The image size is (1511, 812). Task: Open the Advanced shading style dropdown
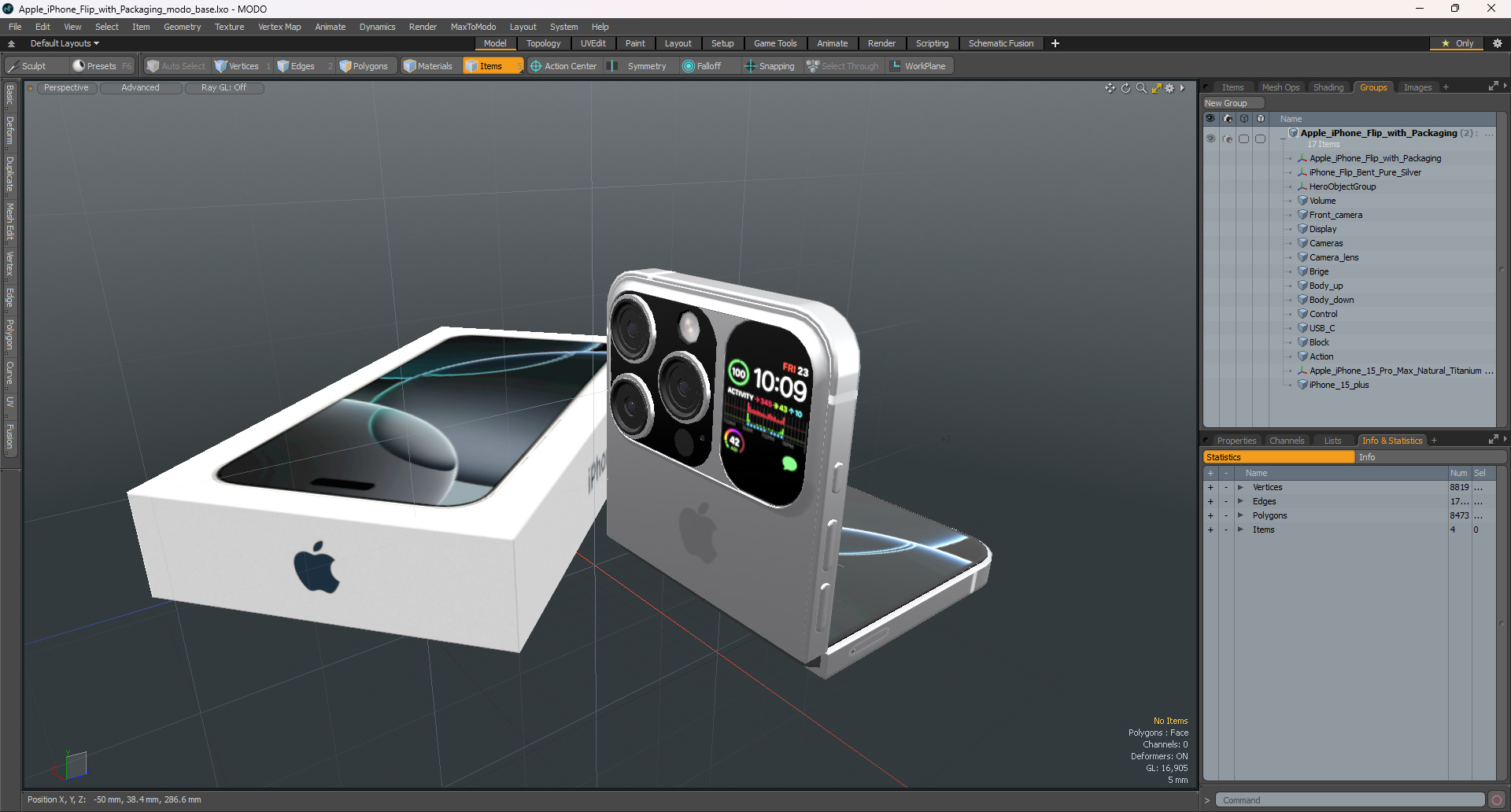[141, 88]
